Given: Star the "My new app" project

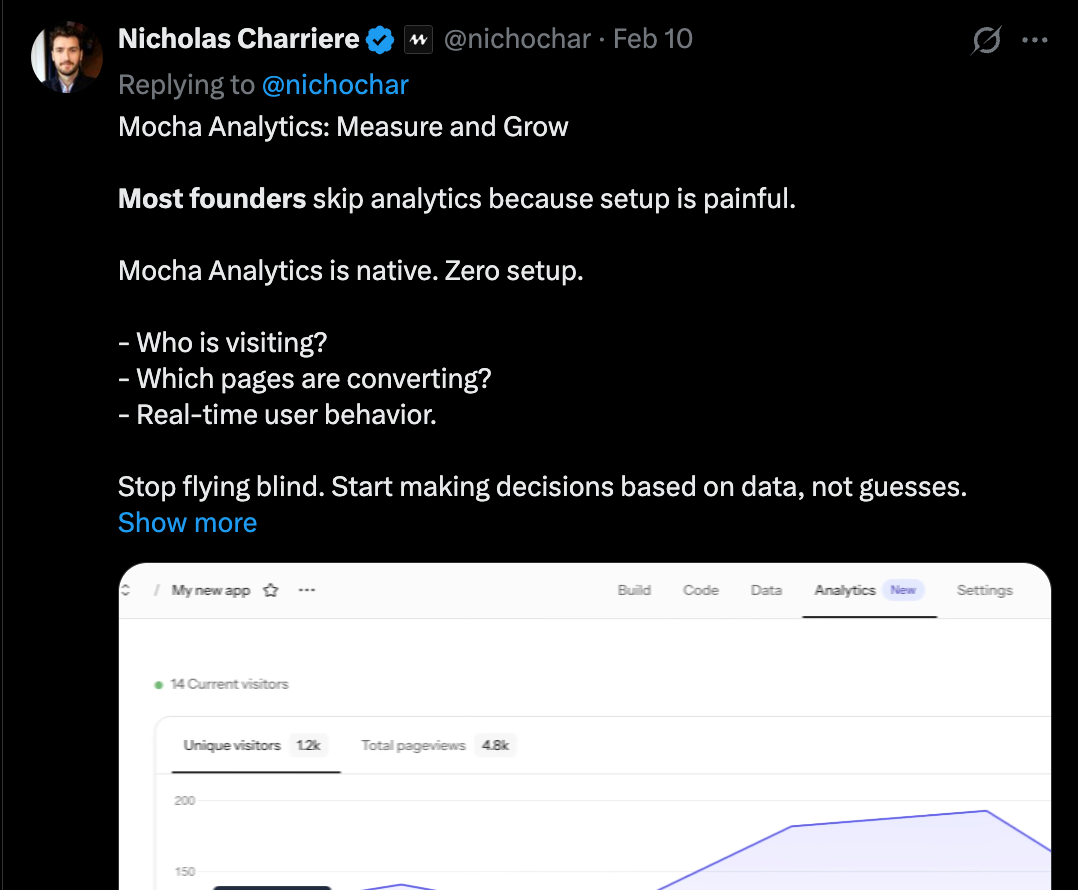Looking at the screenshot, I should point(270,590).
